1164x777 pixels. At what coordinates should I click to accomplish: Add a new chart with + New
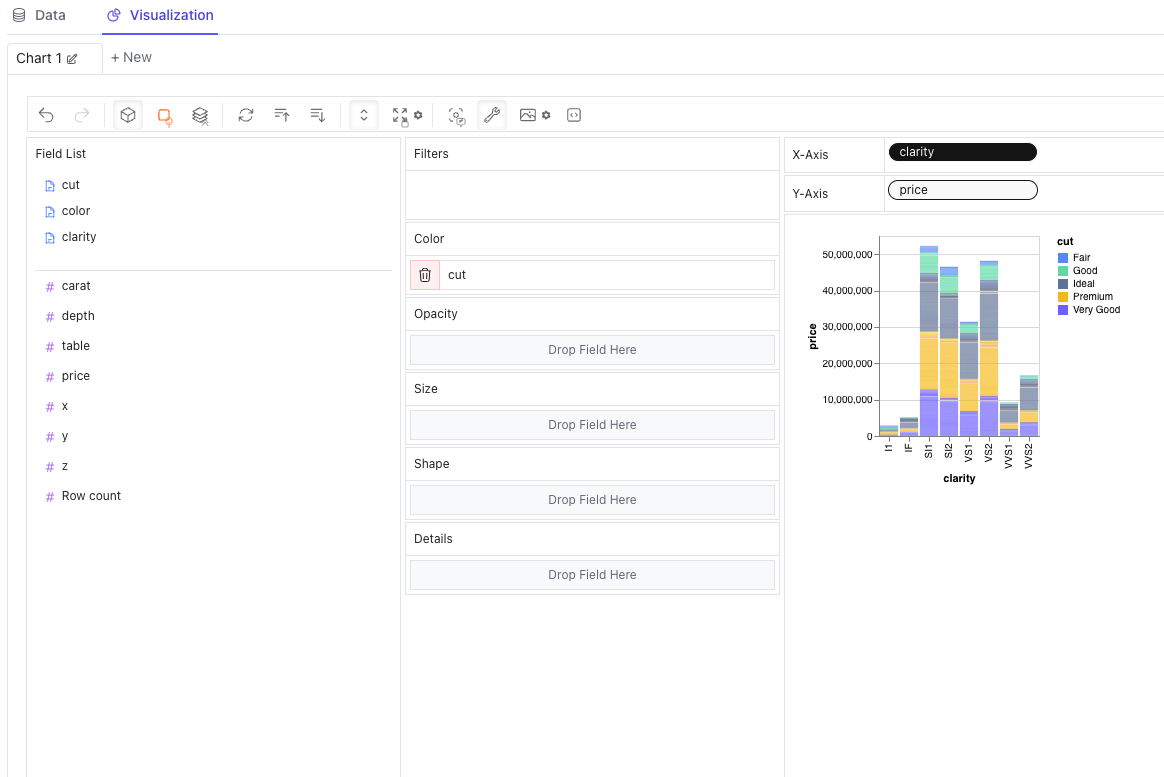tap(131, 57)
